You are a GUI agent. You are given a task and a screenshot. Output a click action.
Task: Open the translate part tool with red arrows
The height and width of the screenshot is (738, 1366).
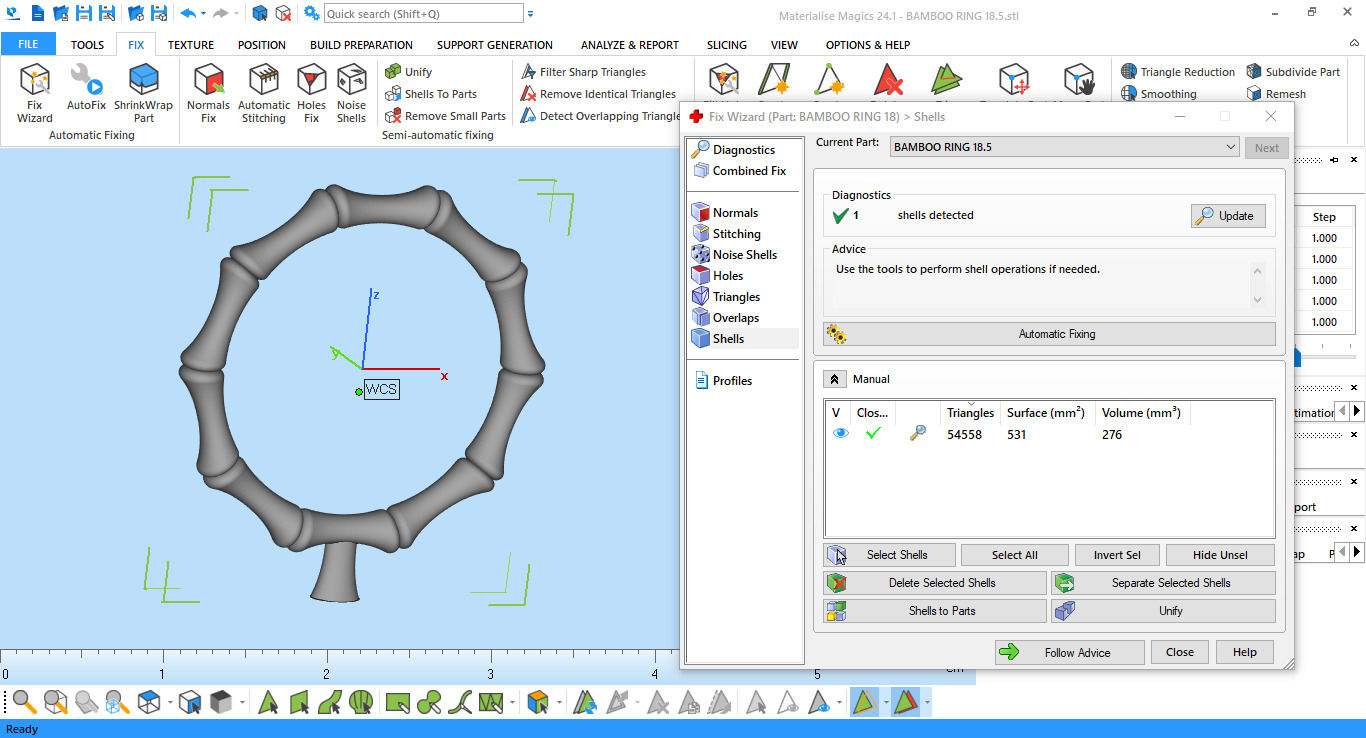(1014, 79)
